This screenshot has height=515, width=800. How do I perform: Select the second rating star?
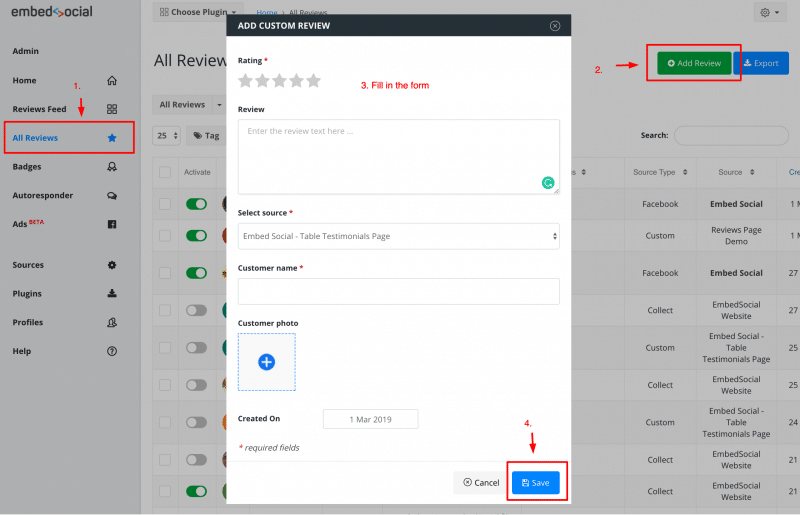[x=262, y=81]
